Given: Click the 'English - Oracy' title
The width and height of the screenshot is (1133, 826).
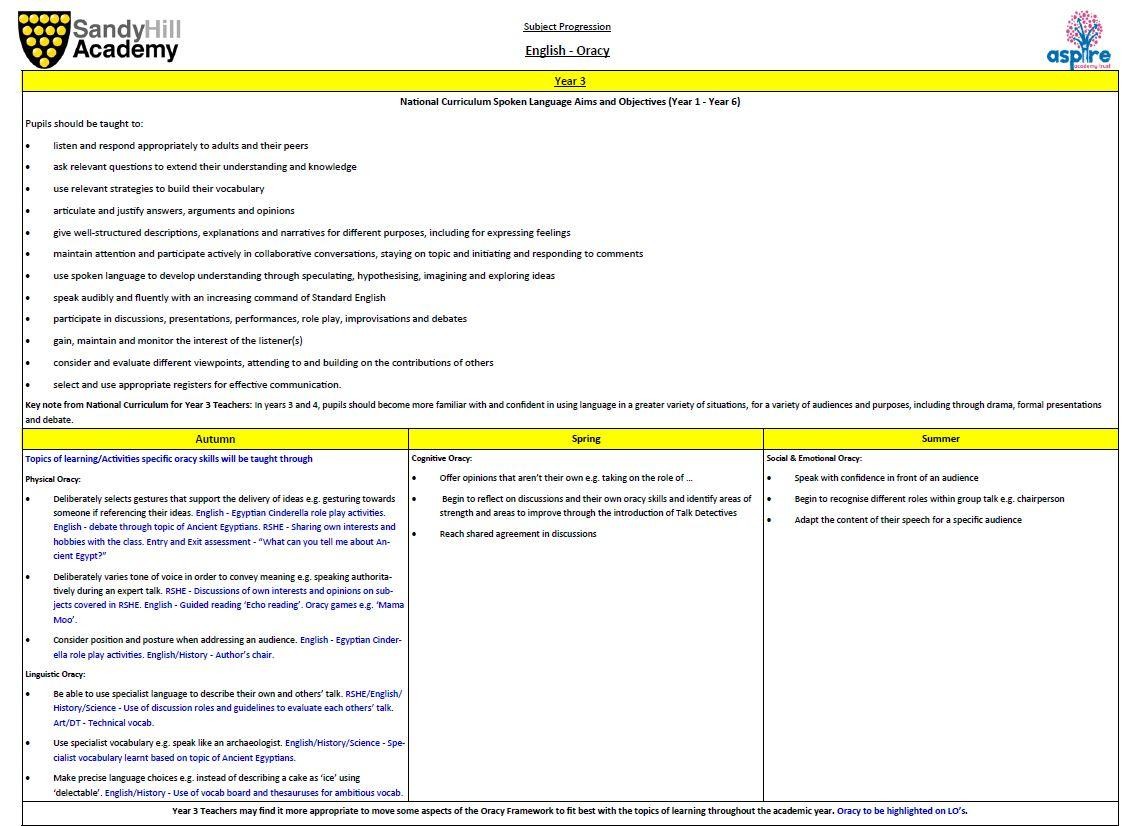Looking at the screenshot, I should pos(567,51).
